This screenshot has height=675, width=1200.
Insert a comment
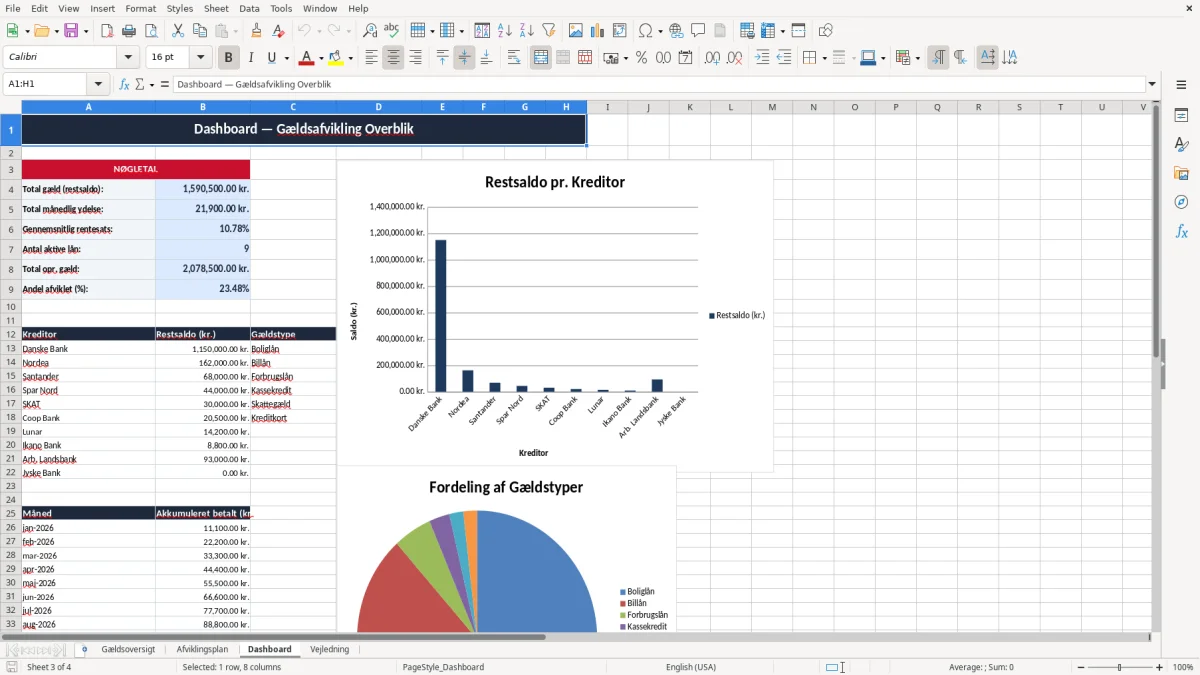pyautogui.click(x=698, y=31)
